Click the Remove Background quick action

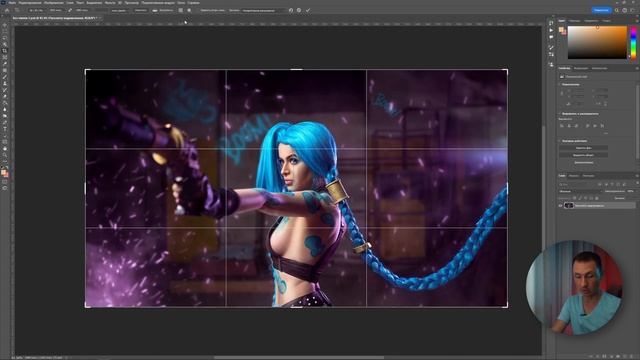coord(583,148)
